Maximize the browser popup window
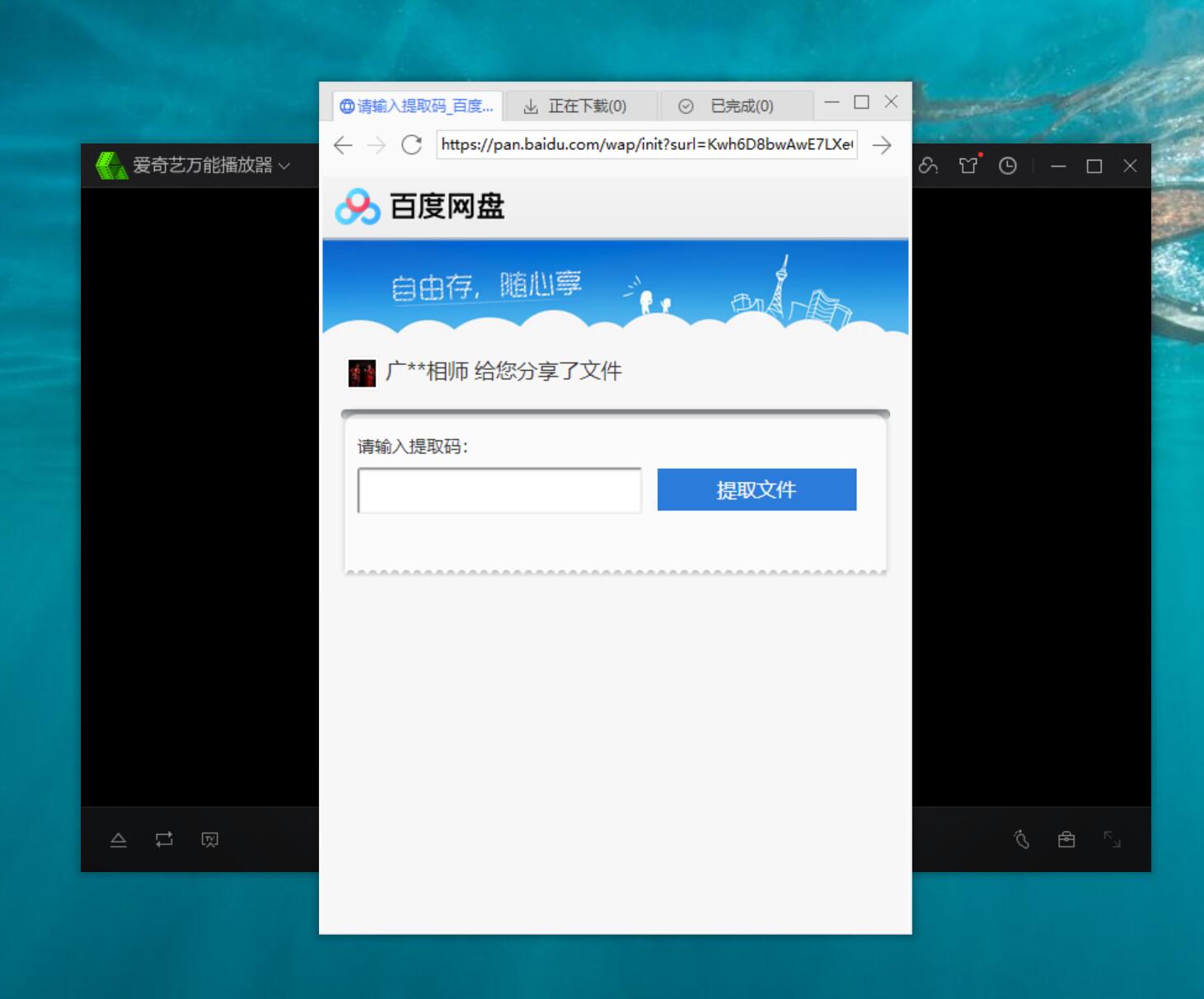This screenshot has height=999, width=1204. click(861, 102)
